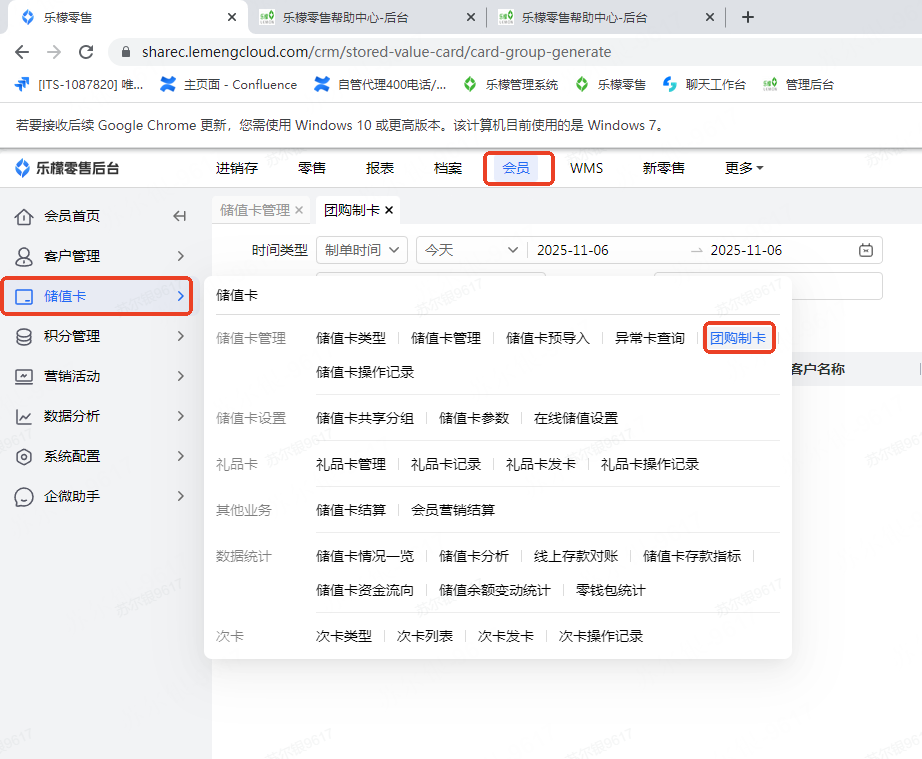Open 主页面 - Confluence bookmark
The image size is (922, 759).
pyautogui.click(x=229, y=85)
